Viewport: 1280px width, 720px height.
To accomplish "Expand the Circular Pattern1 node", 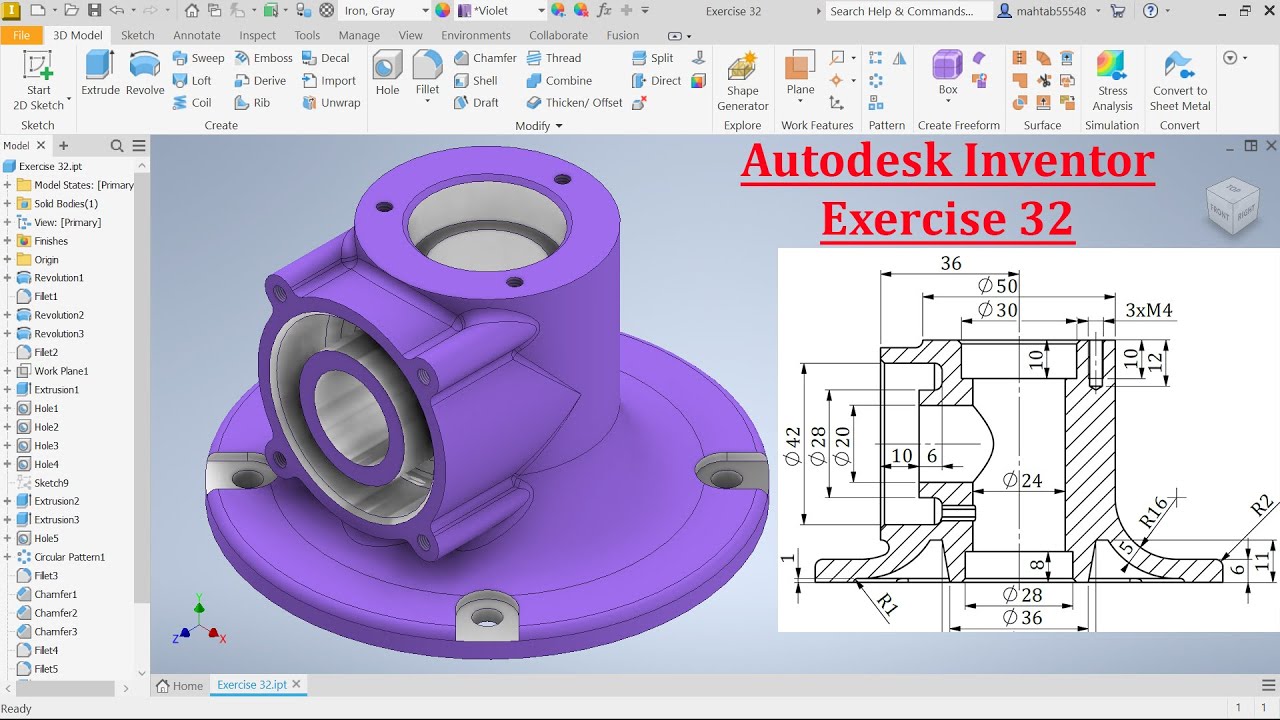I will tap(7, 557).
